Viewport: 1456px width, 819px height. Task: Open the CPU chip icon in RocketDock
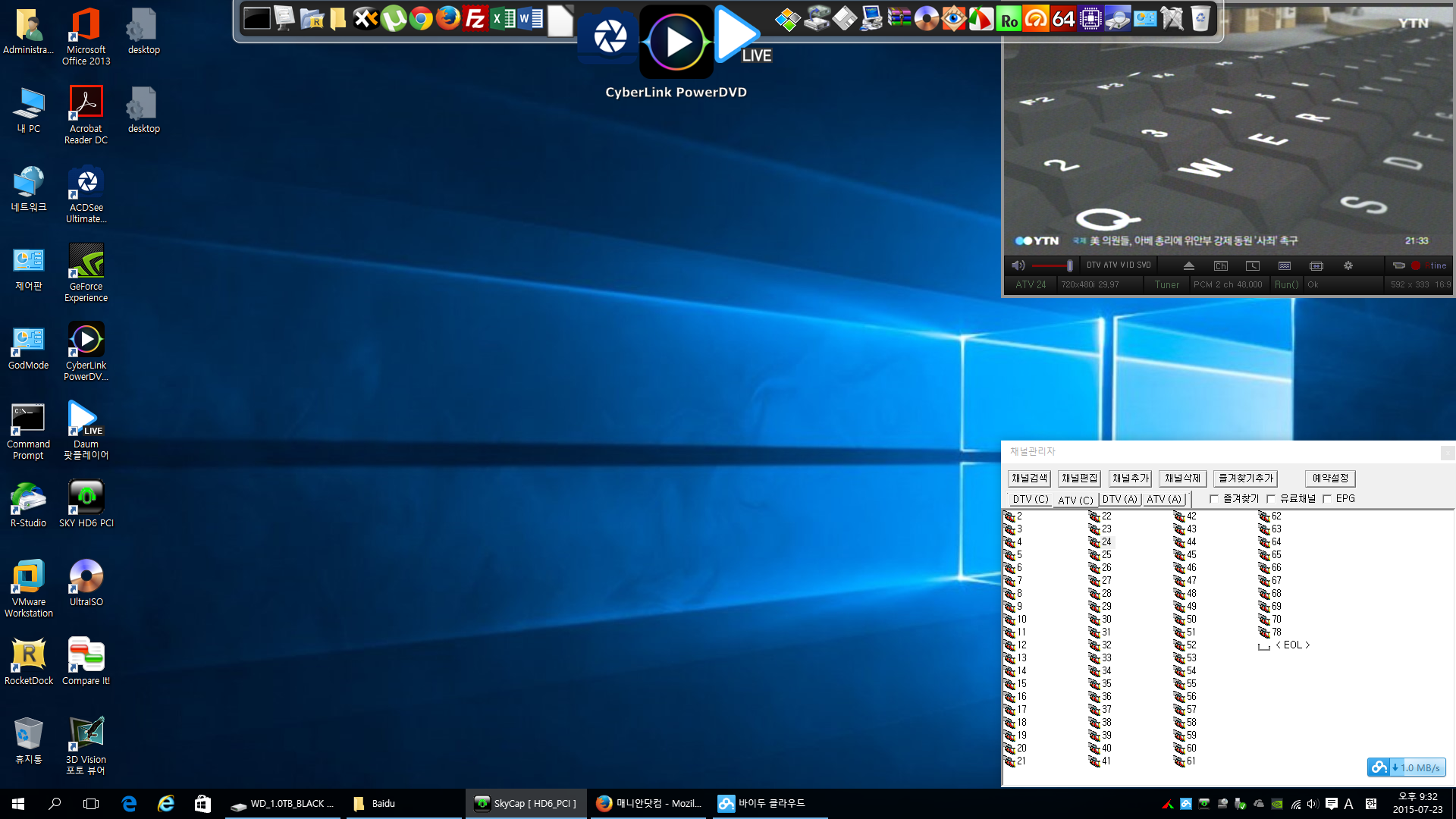[1090, 18]
